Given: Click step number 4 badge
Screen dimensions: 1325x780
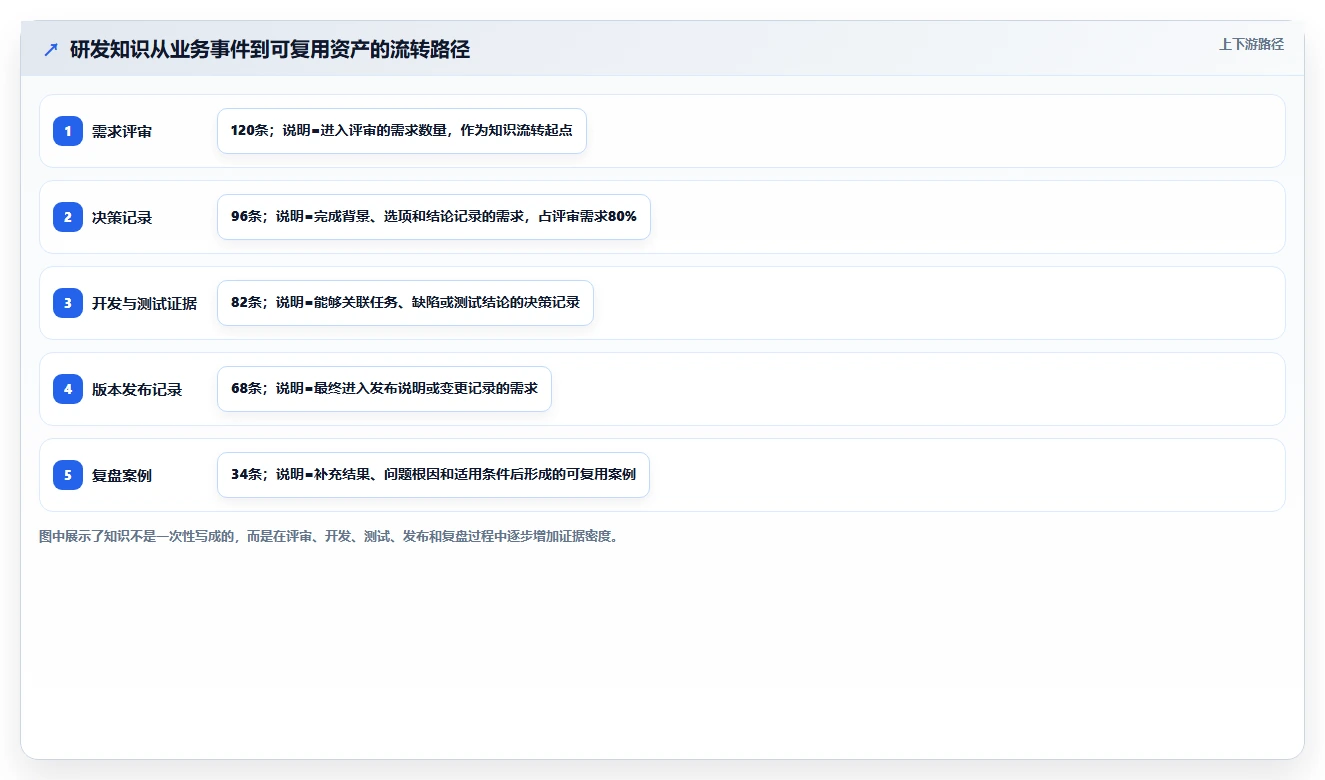Looking at the screenshot, I should (68, 389).
